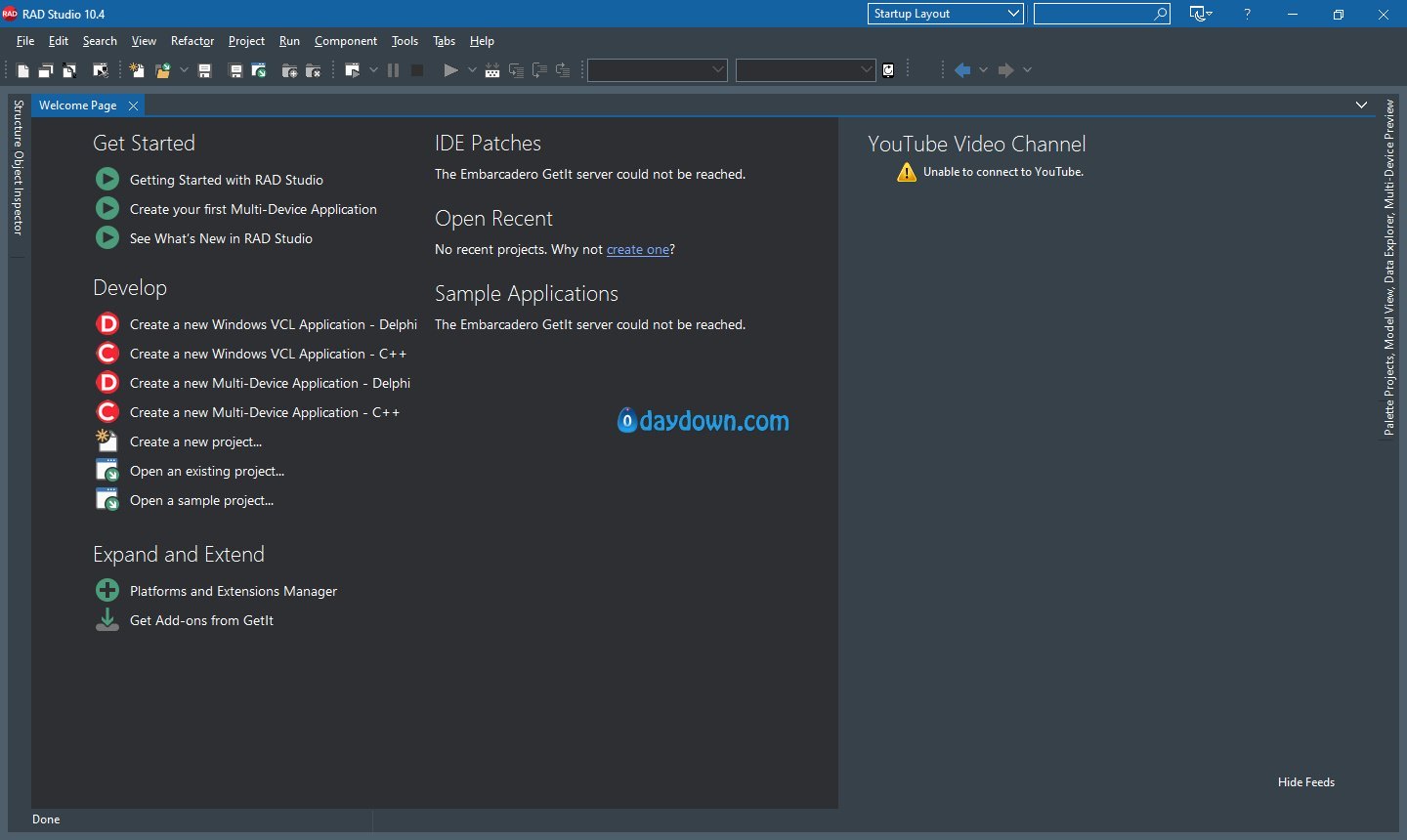Click the Save All toolbar icon
The width and height of the screenshot is (1407, 840).
click(235, 70)
